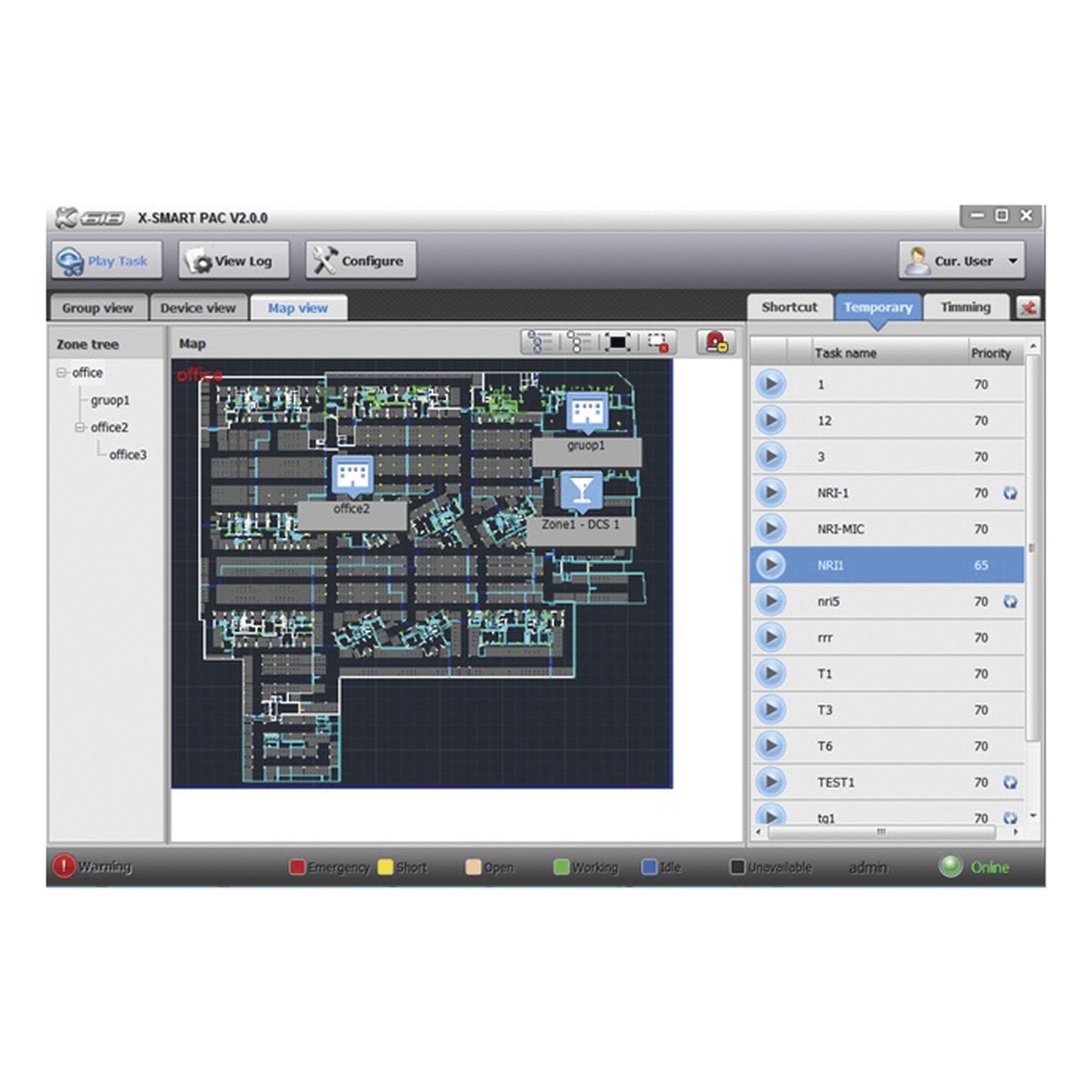This screenshot has width=1092, height=1092.
Task: Click the Zone1 - DCS 1 map label
Action: click(x=581, y=531)
